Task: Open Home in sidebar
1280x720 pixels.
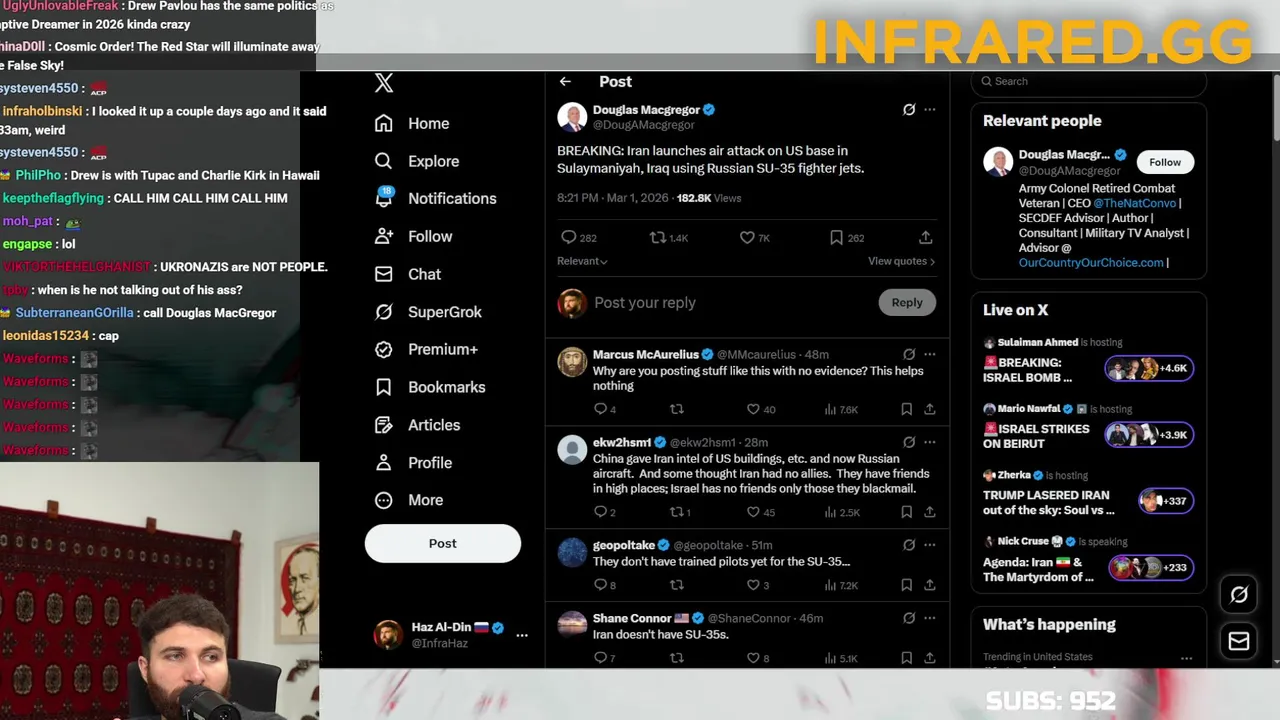Action: (412, 124)
